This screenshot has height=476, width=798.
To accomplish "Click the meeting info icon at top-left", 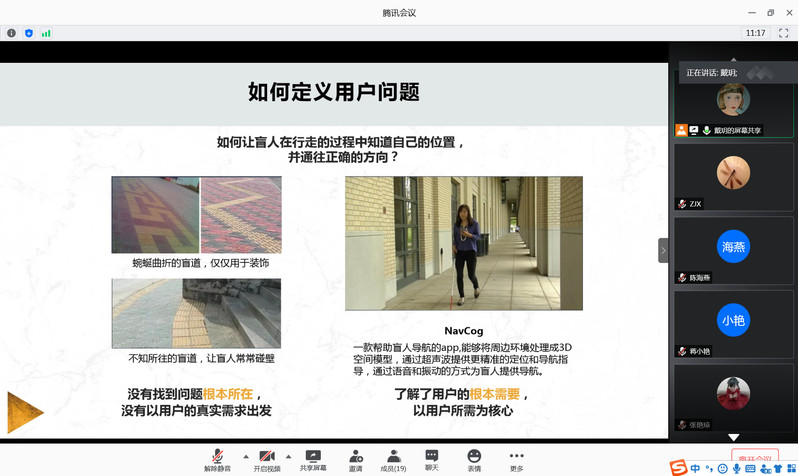I will [x=12, y=33].
